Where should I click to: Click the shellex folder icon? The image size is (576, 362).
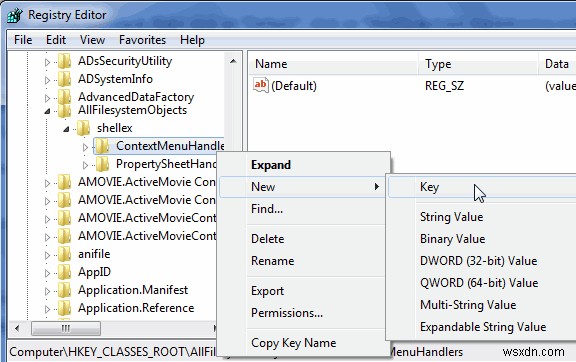[x=83, y=128]
